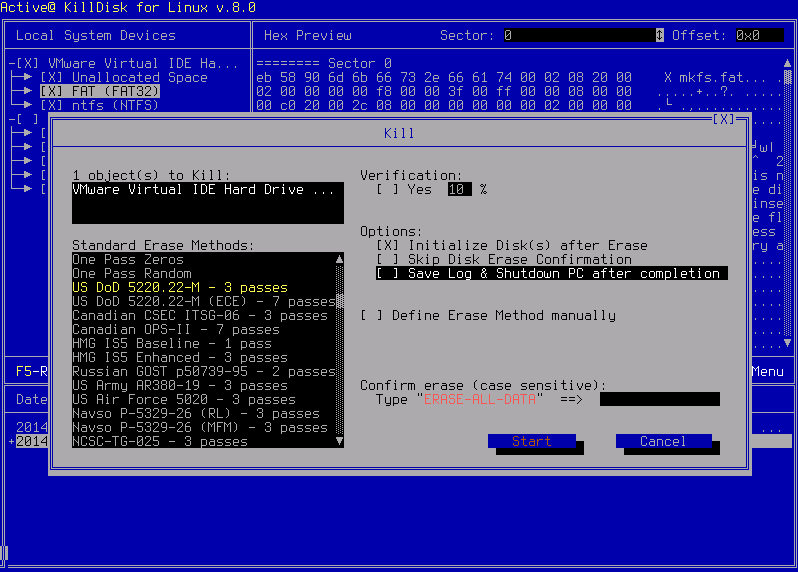Select HMG IS5 Enhanced 3 passes

[x=204, y=357]
